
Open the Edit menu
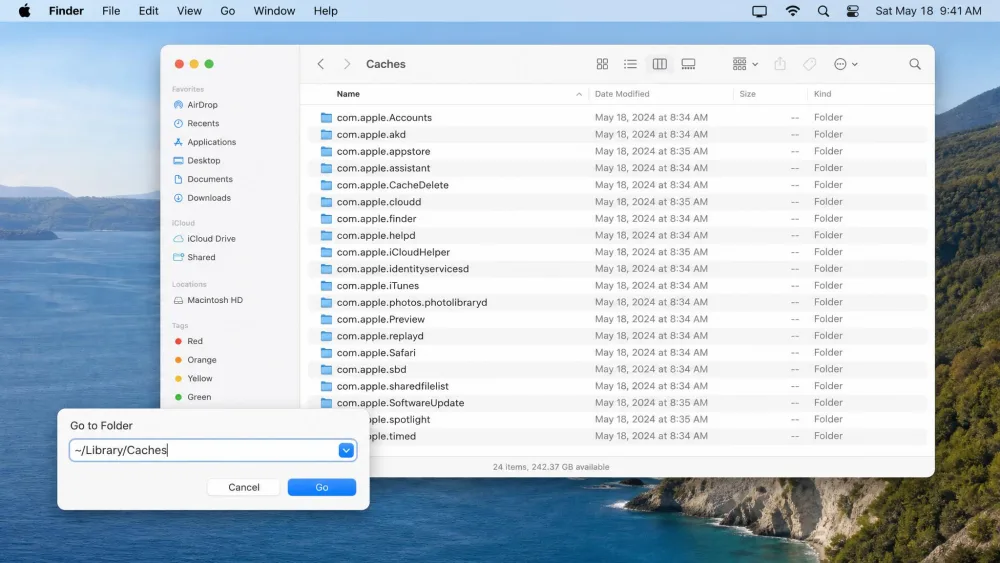click(x=149, y=11)
